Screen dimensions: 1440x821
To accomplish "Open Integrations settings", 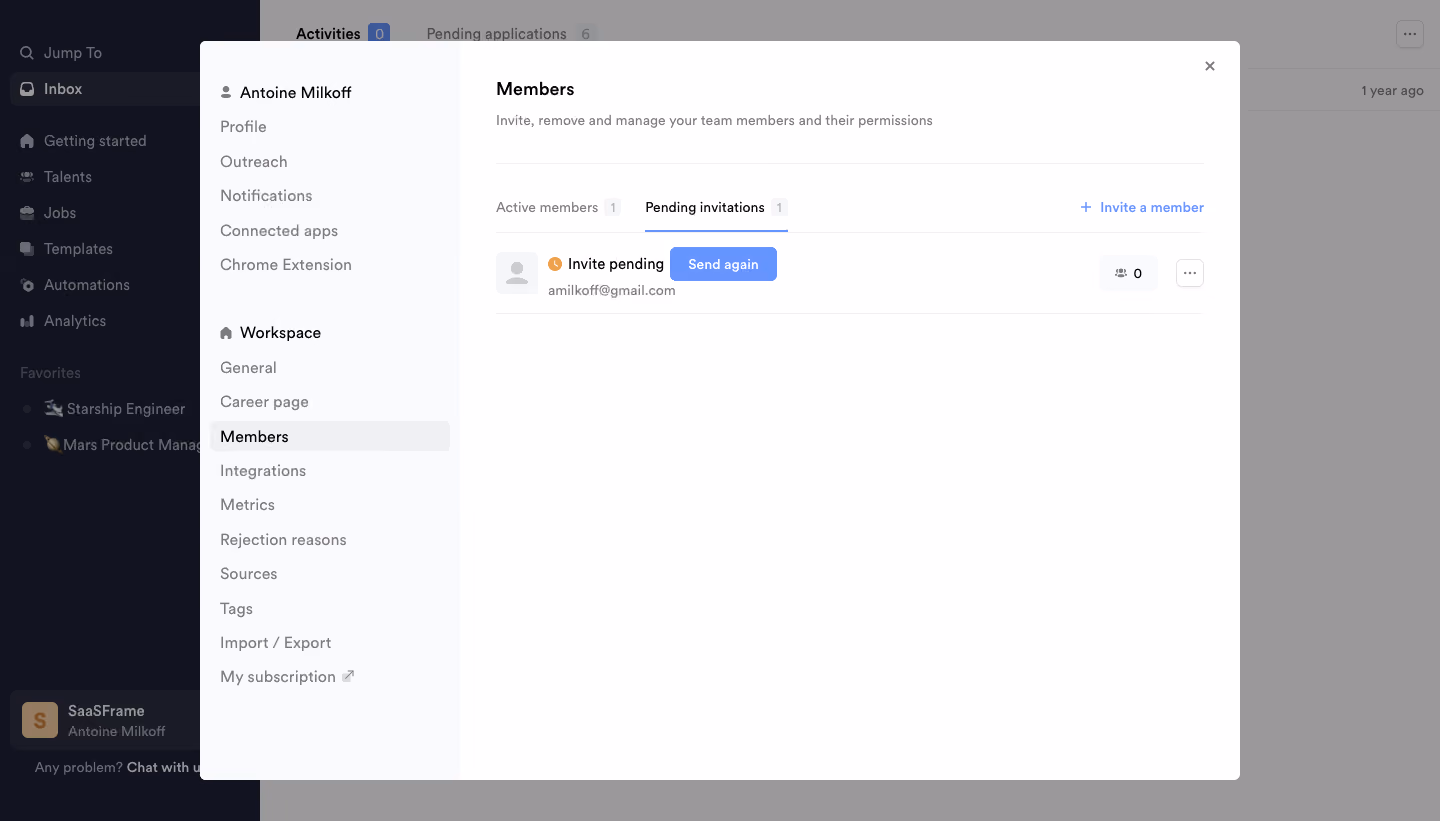I will click(263, 471).
